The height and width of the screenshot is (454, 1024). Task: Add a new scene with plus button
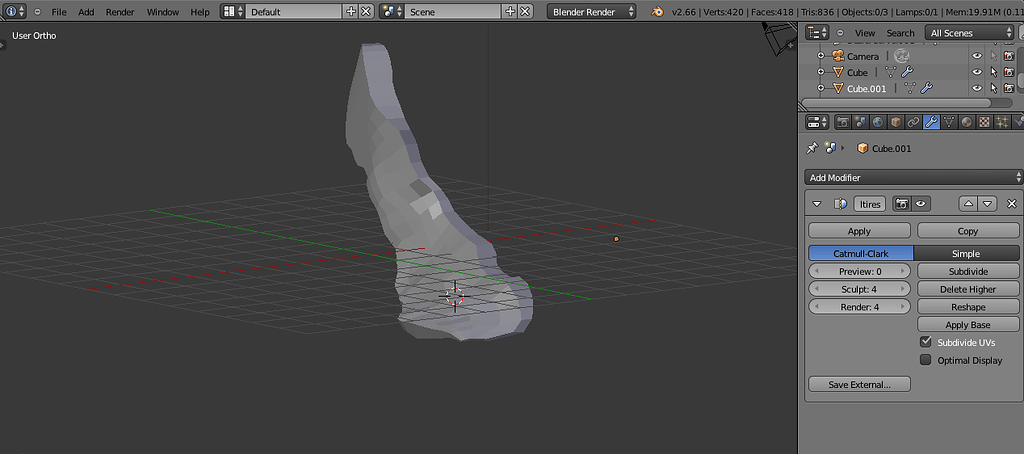[511, 12]
